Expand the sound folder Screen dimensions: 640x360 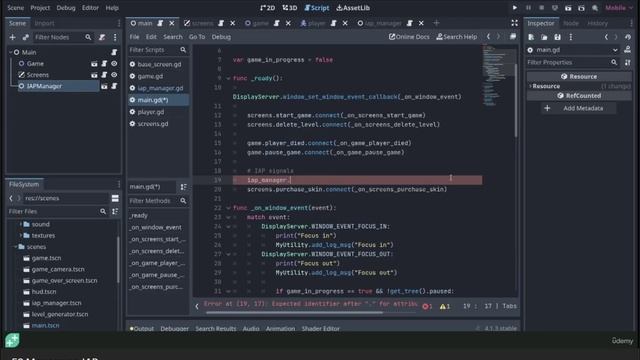click(x=20, y=224)
